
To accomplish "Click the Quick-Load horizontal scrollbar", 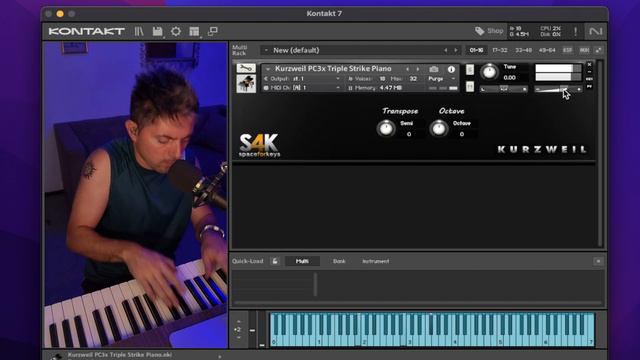I will [x=418, y=303].
